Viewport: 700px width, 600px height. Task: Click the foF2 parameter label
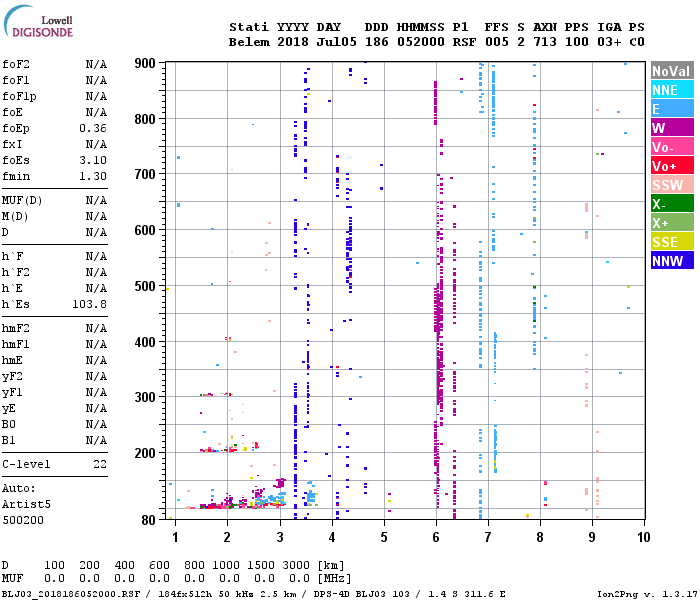16,64
